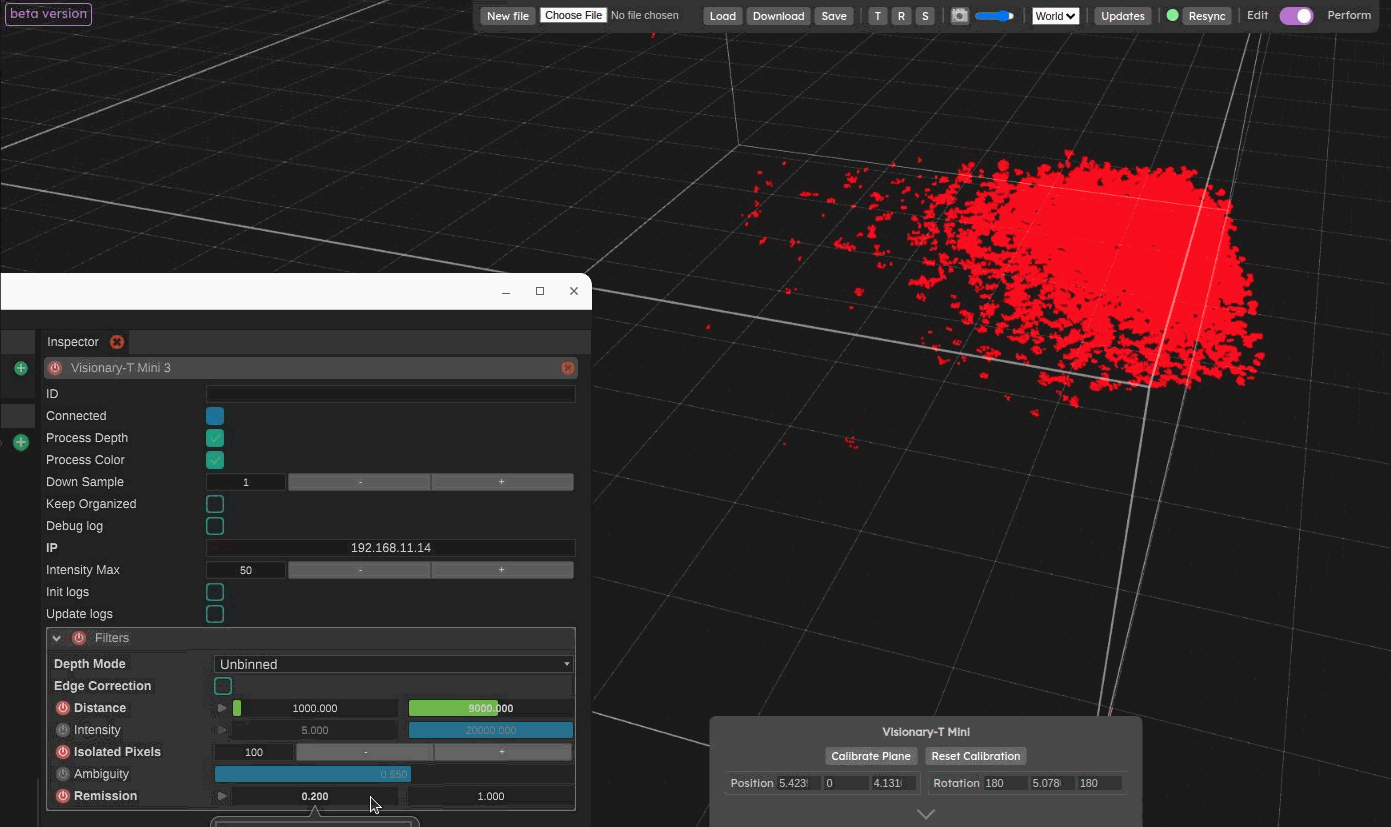
Task: Click the IP address input field
Action: pyautogui.click(x=390, y=548)
